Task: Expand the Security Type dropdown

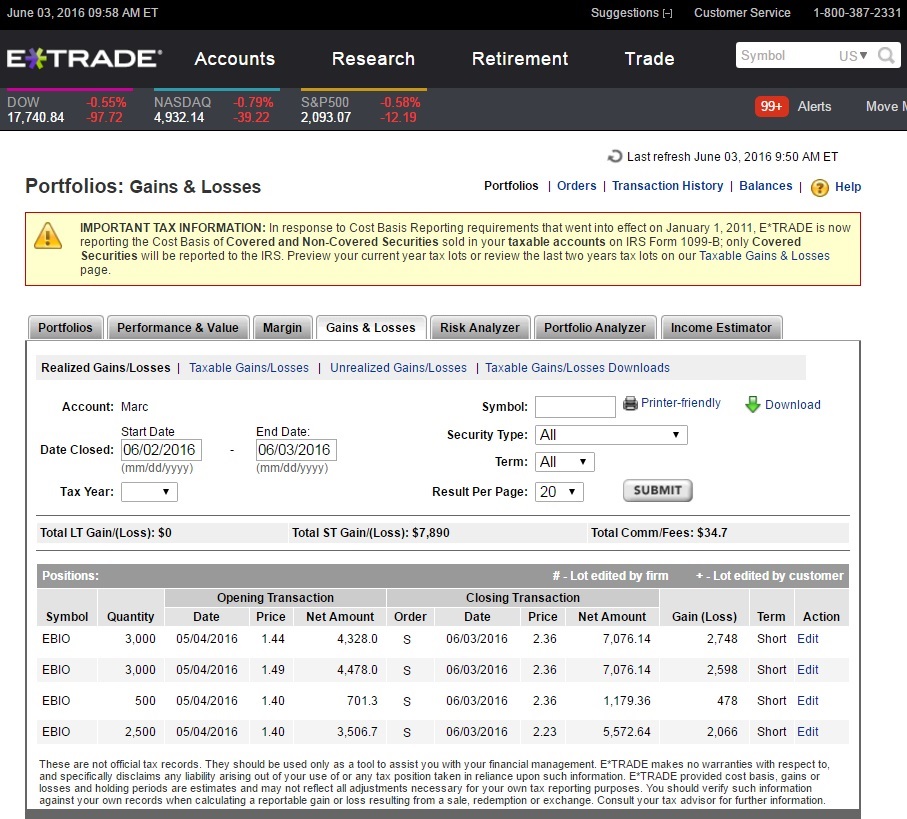Action: [611, 435]
